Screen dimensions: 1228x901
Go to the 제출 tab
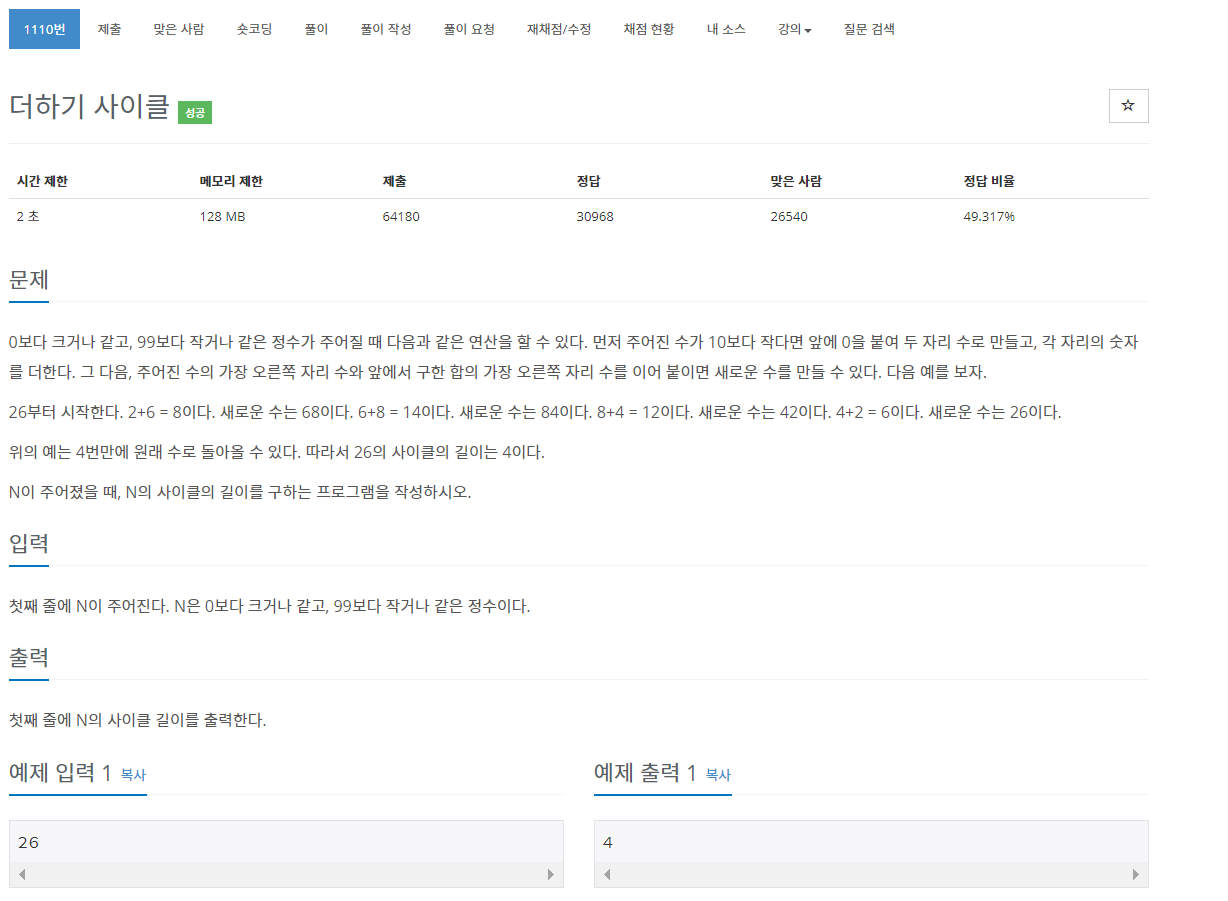(x=110, y=29)
